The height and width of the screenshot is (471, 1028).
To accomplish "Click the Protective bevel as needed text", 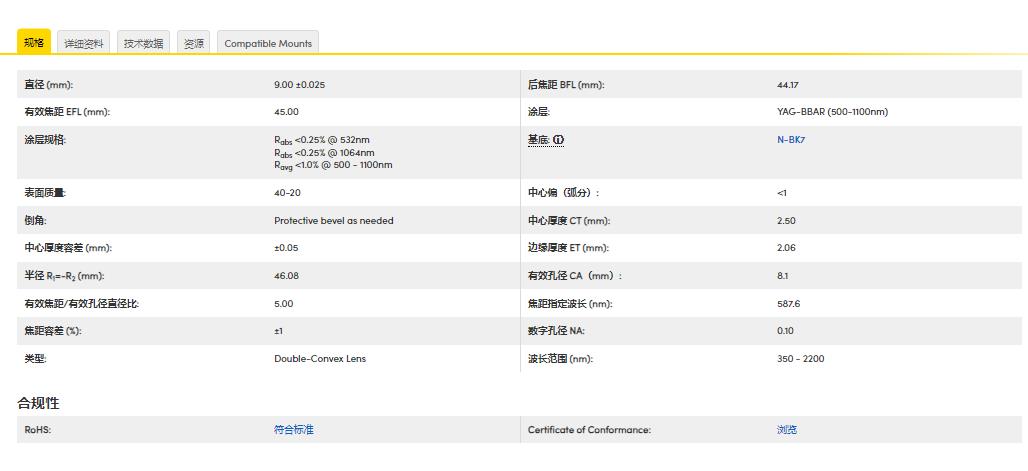I will tap(334, 221).
